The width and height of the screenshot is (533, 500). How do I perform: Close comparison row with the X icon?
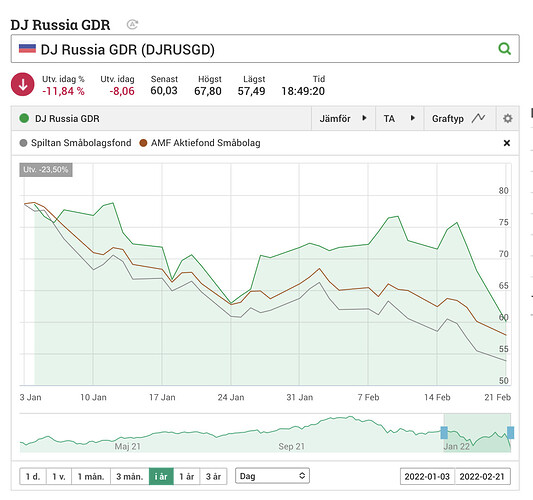pyautogui.click(x=506, y=143)
